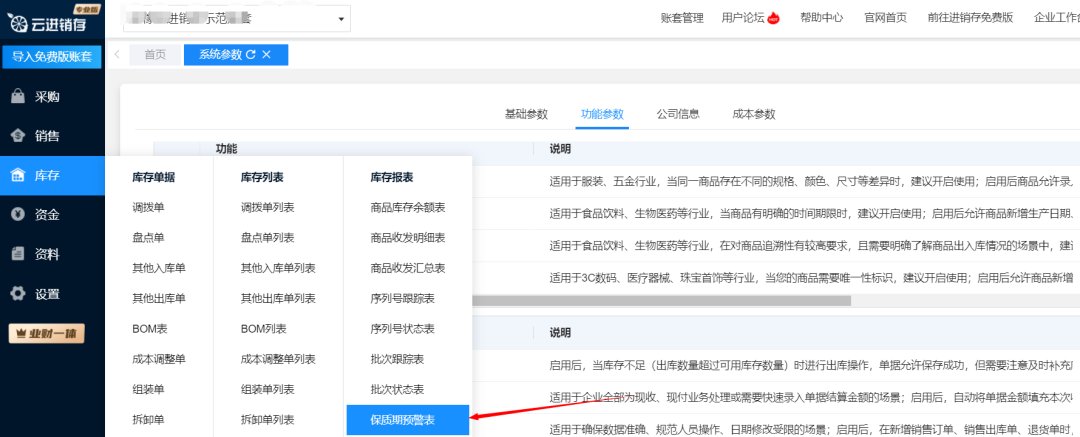Open BOM列表 menu entry
Viewport: 1080px width, 437px height.
pyautogui.click(x=264, y=329)
